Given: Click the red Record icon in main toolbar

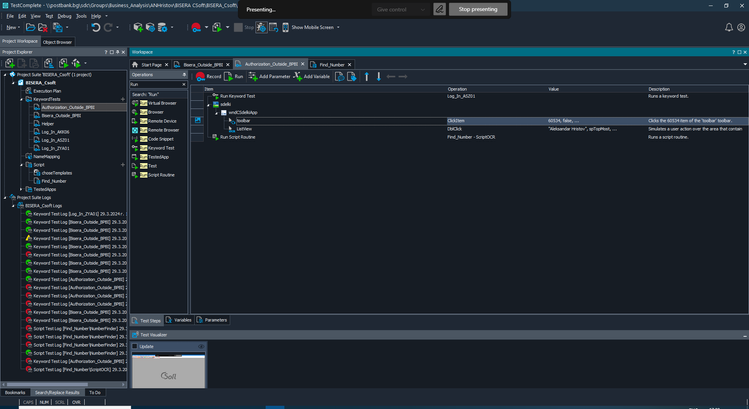Looking at the screenshot, I should pos(196,28).
